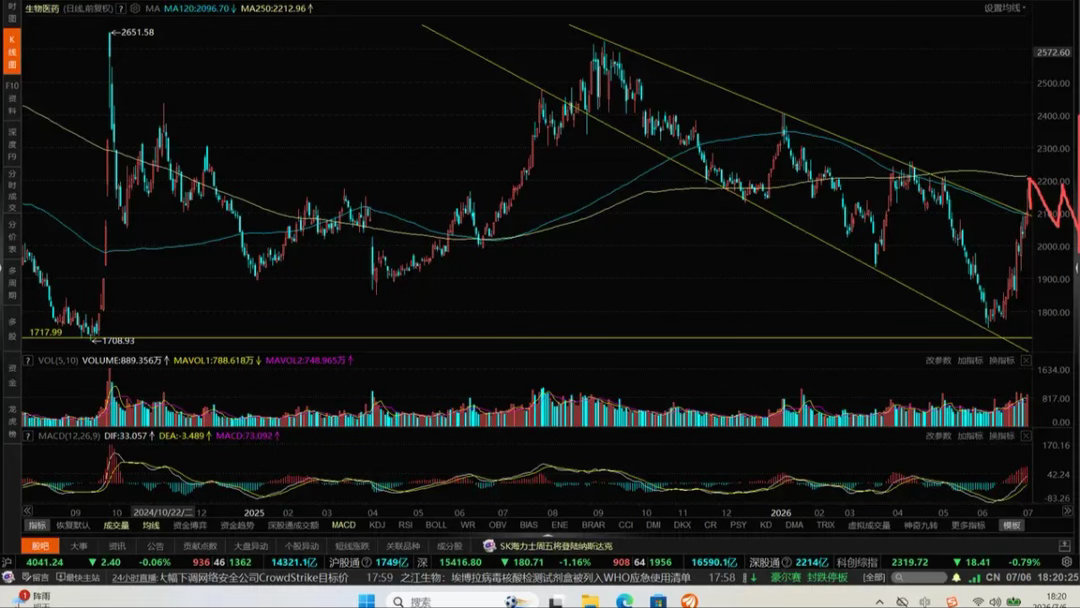1080x608 pixels.
Task: Expand the bottom panel upload arrow icon
Action: pos(1063,545)
